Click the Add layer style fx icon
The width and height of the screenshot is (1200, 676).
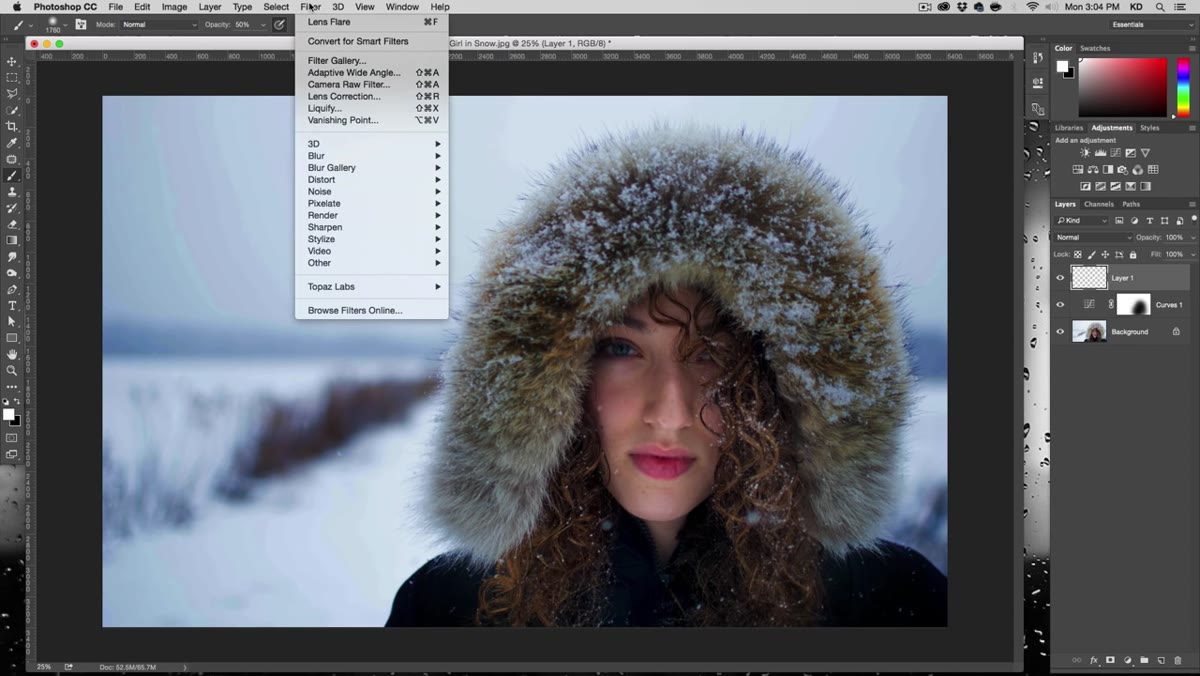pyautogui.click(x=1094, y=660)
